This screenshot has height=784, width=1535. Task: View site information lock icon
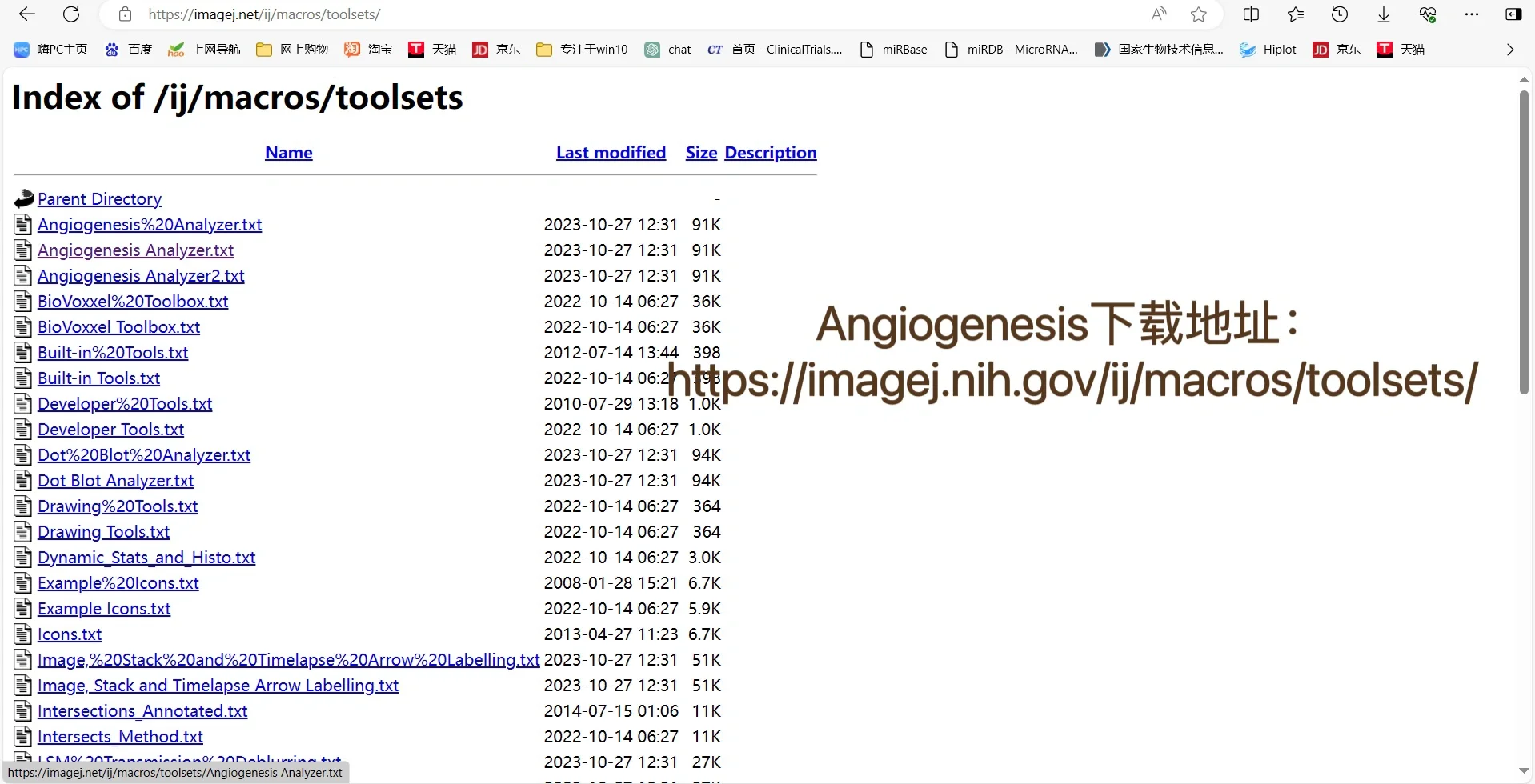click(125, 14)
